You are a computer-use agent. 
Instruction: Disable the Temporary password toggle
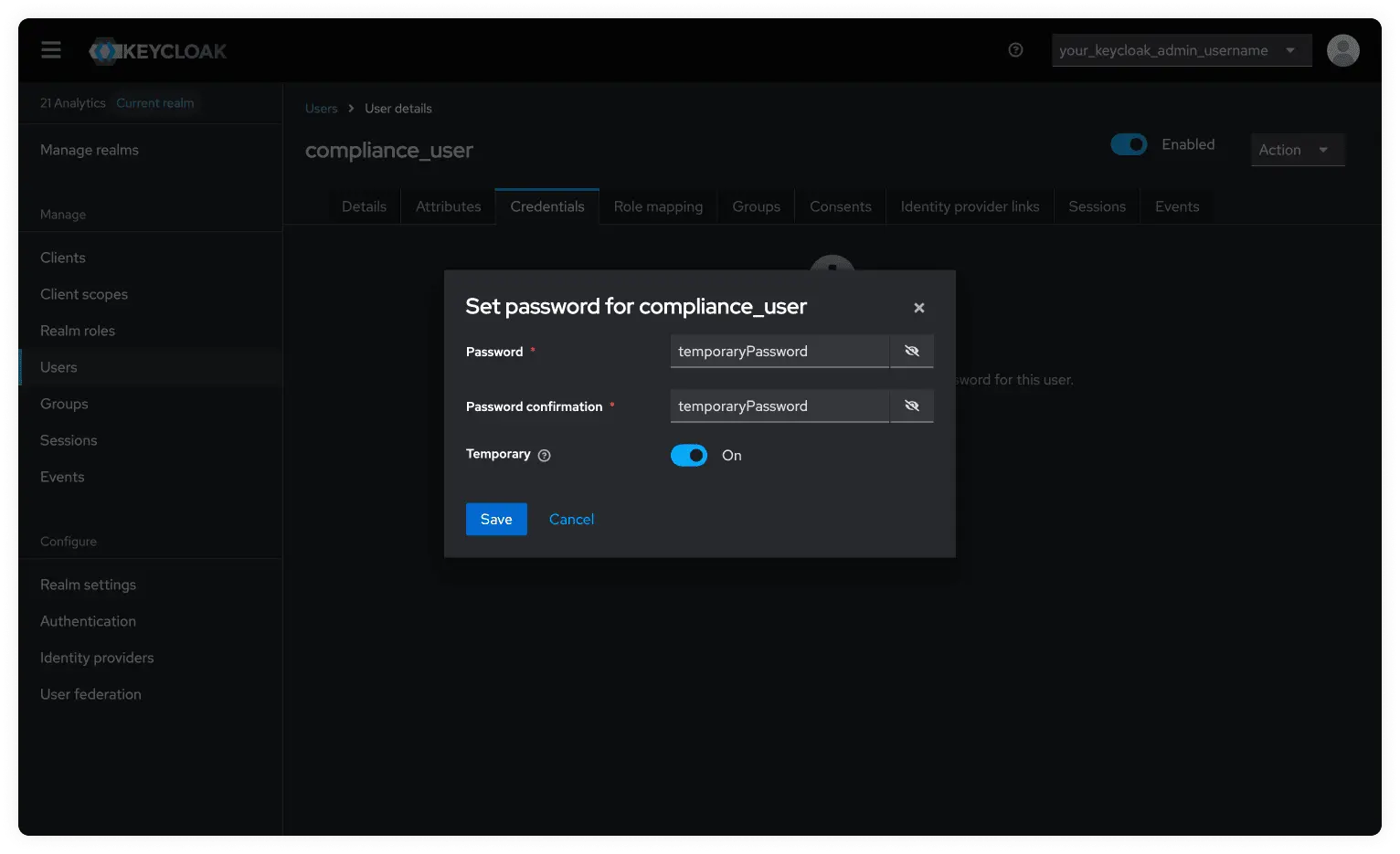[689, 455]
